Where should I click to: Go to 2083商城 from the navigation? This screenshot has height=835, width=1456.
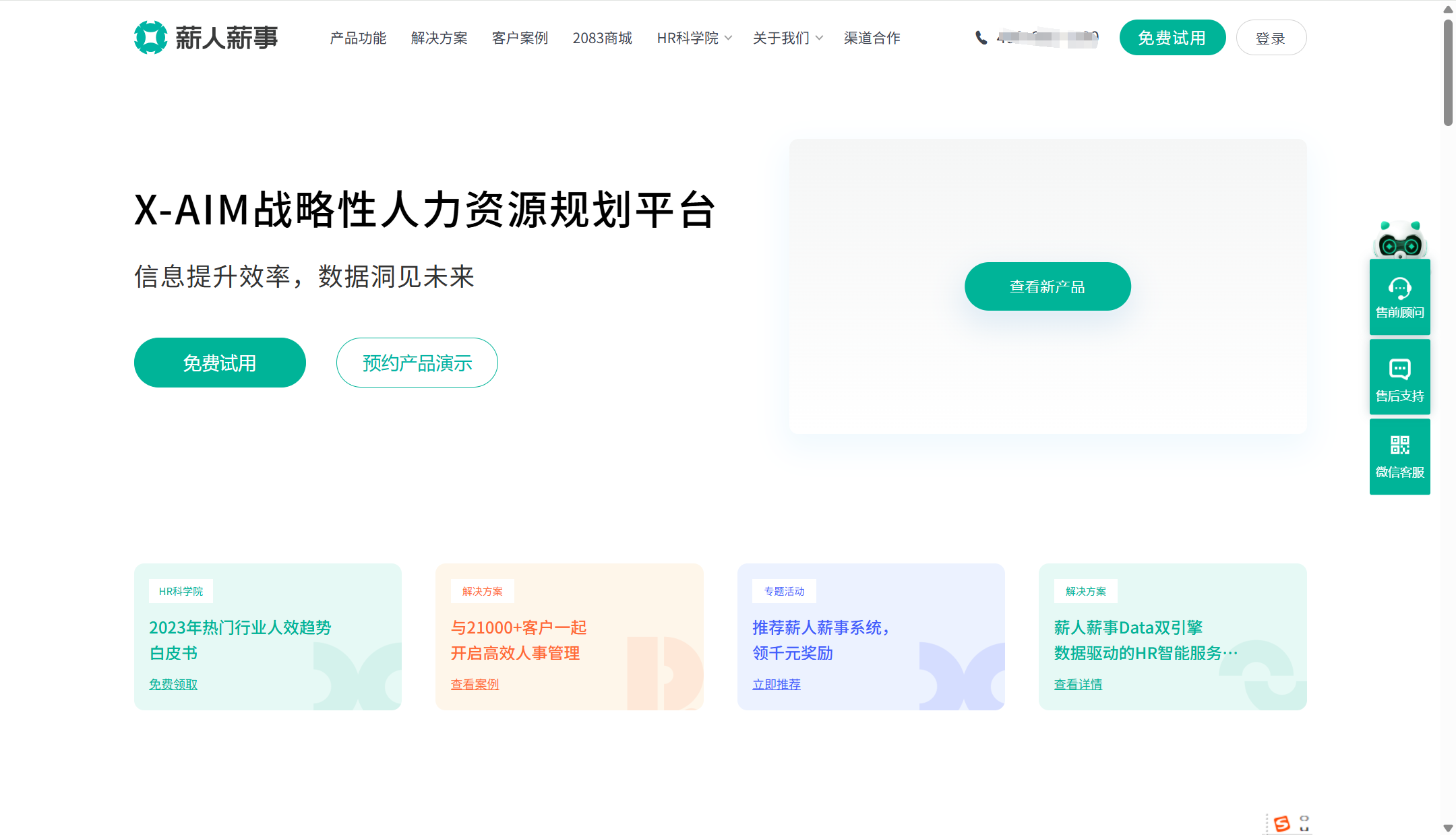coord(602,38)
